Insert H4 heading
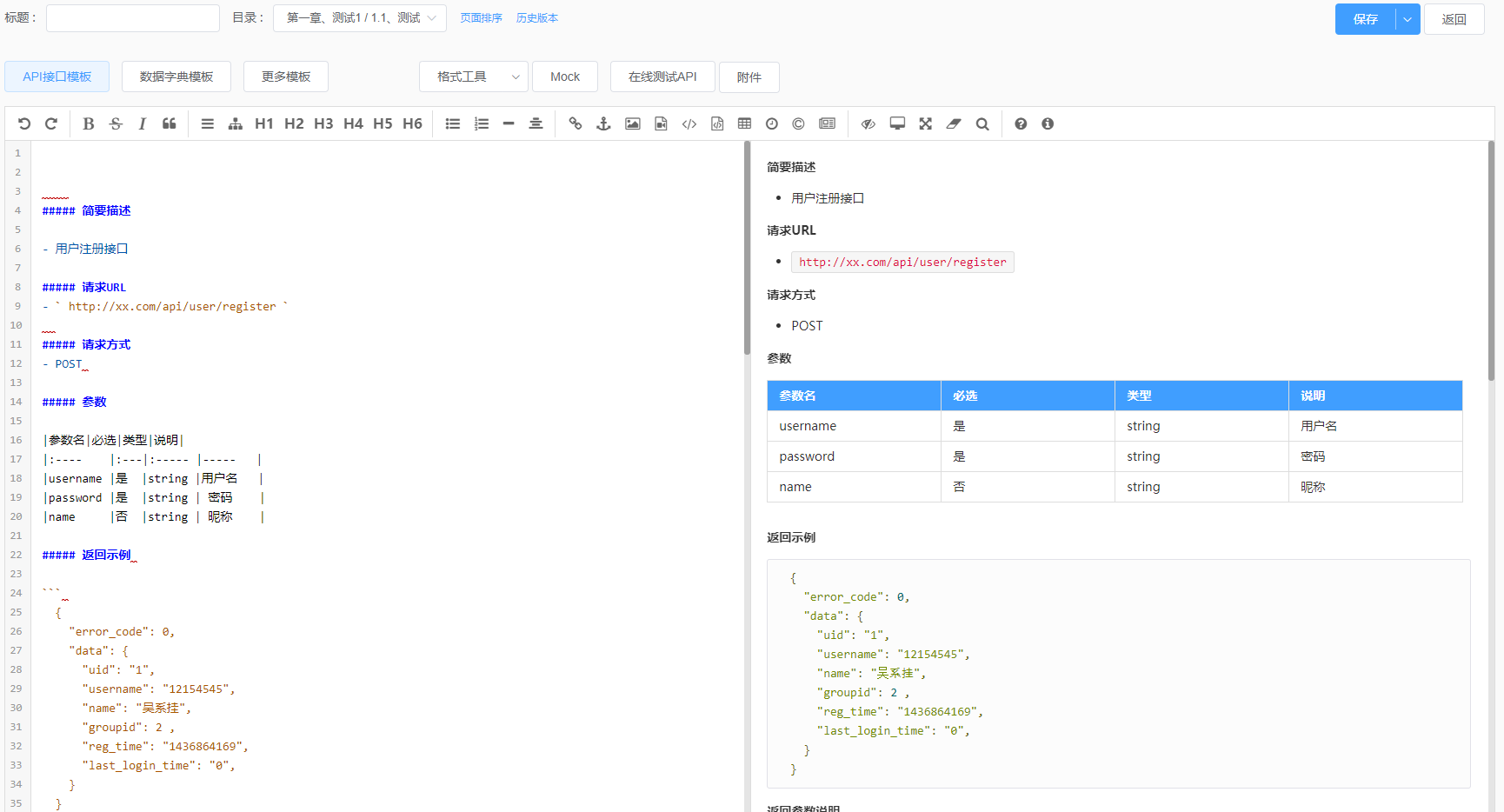Image resolution: width=1504 pixels, height=812 pixels. pyautogui.click(x=353, y=123)
